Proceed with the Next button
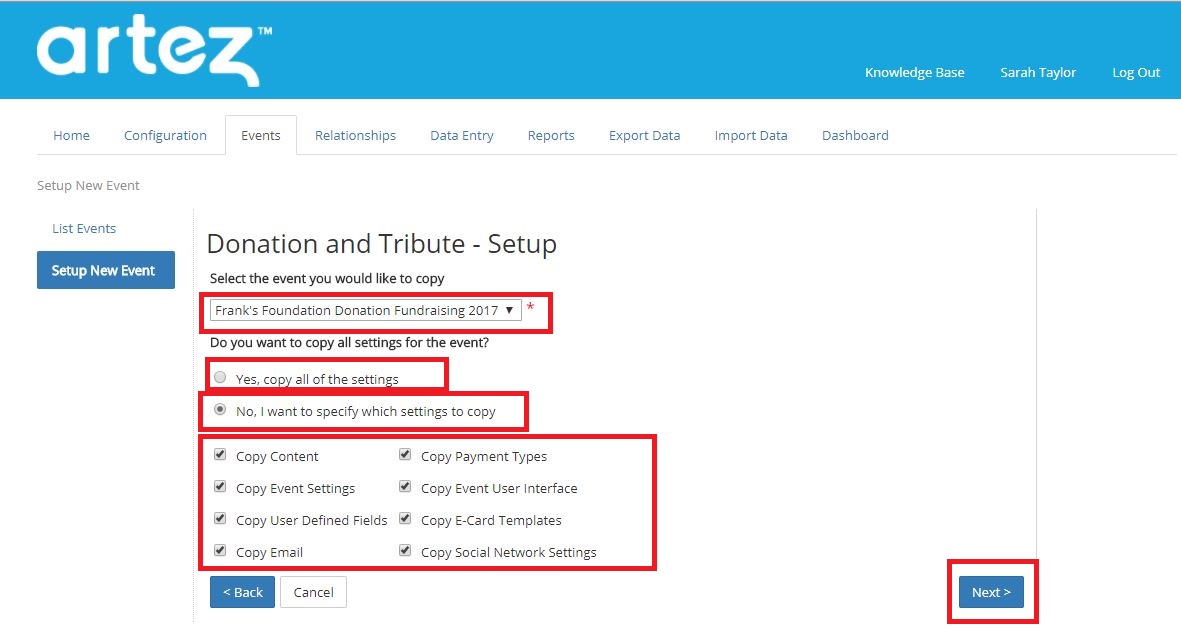This screenshot has width=1181, height=630. (x=991, y=592)
